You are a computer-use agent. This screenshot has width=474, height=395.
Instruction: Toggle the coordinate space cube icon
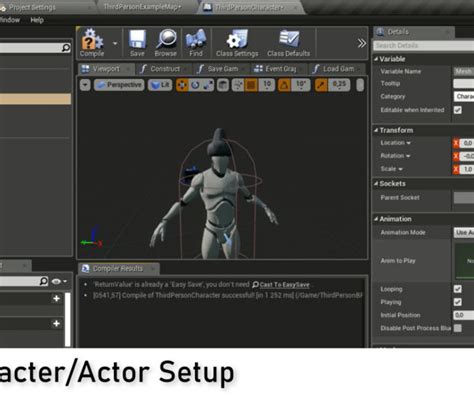click(223, 85)
